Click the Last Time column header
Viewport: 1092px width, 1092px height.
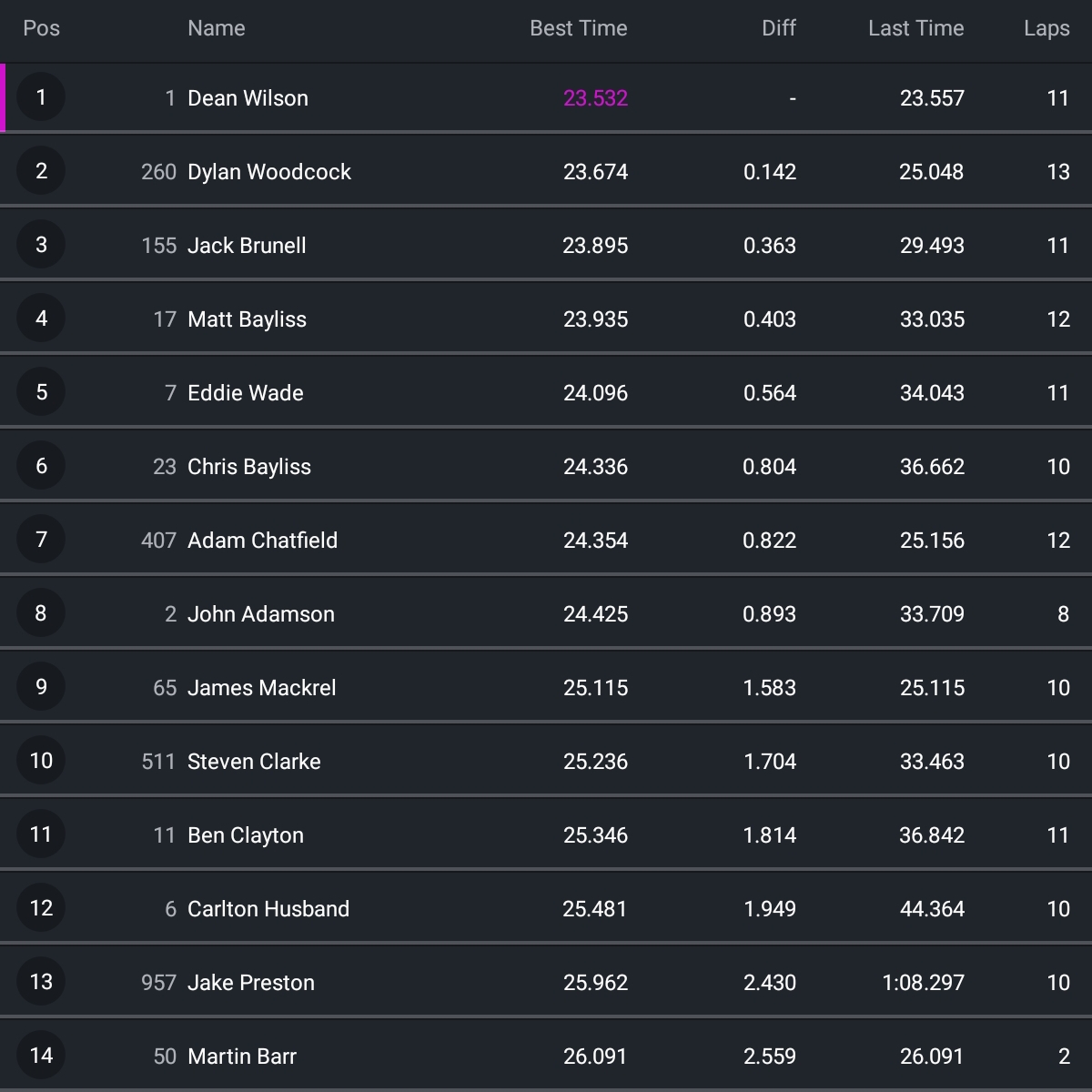(915, 28)
